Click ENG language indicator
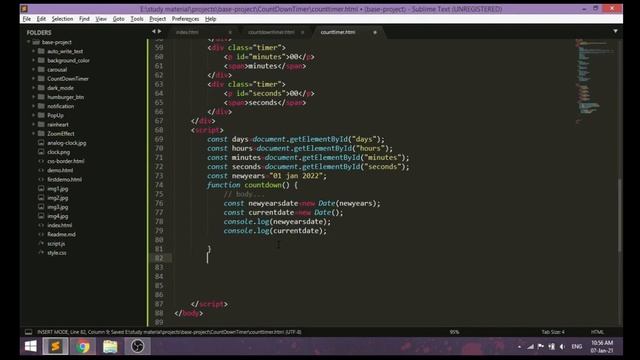This screenshot has width=640, height=360. [576, 347]
